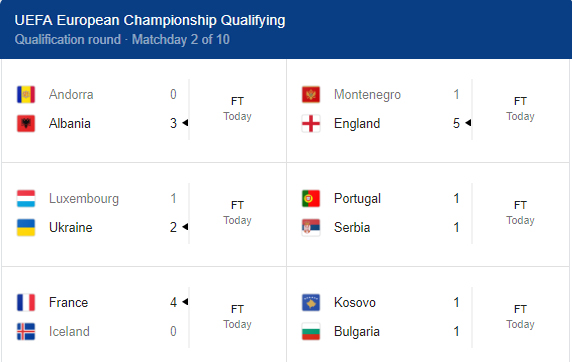Viewport: 572px width, 362px height.
Task: Click the Andorra flag icon
Action: (26, 95)
